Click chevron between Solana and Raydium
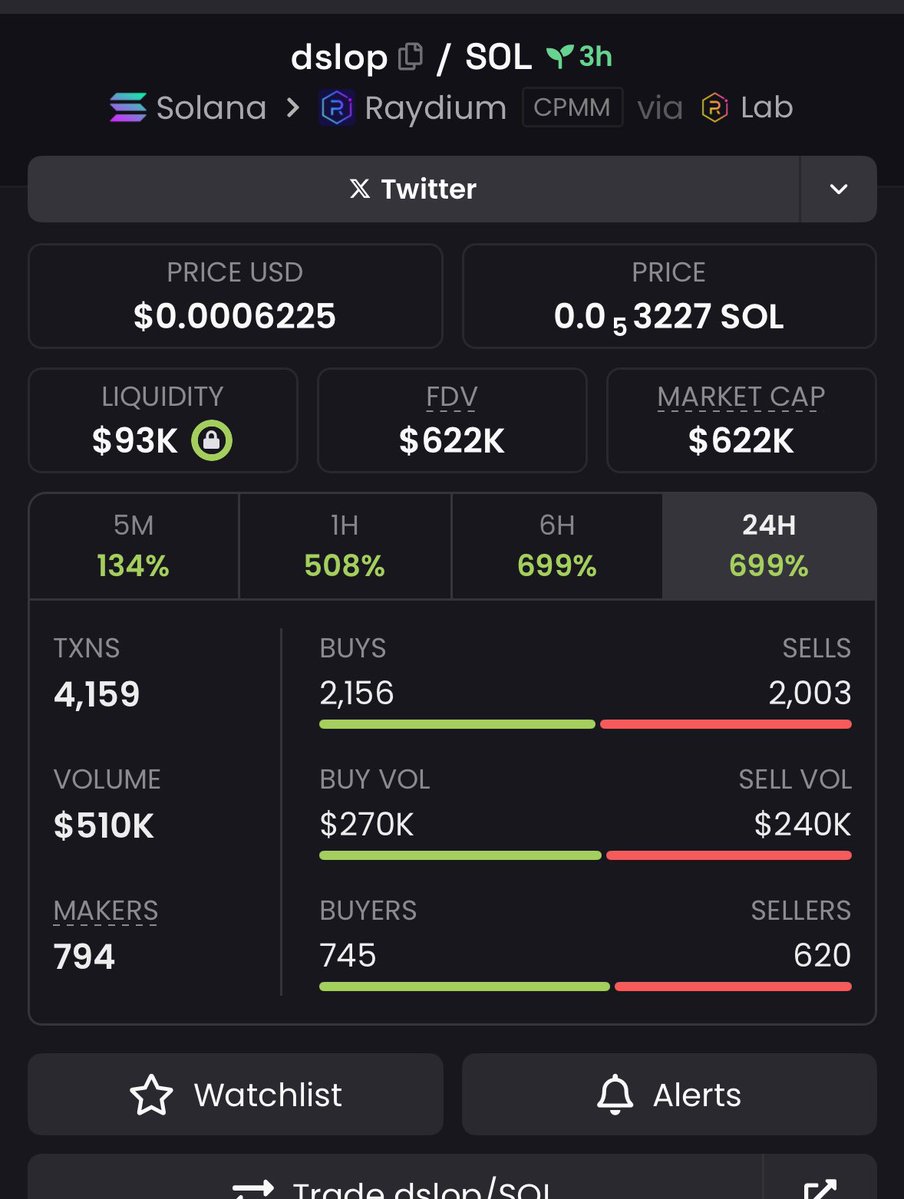The width and height of the screenshot is (904, 1199). pos(293,108)
